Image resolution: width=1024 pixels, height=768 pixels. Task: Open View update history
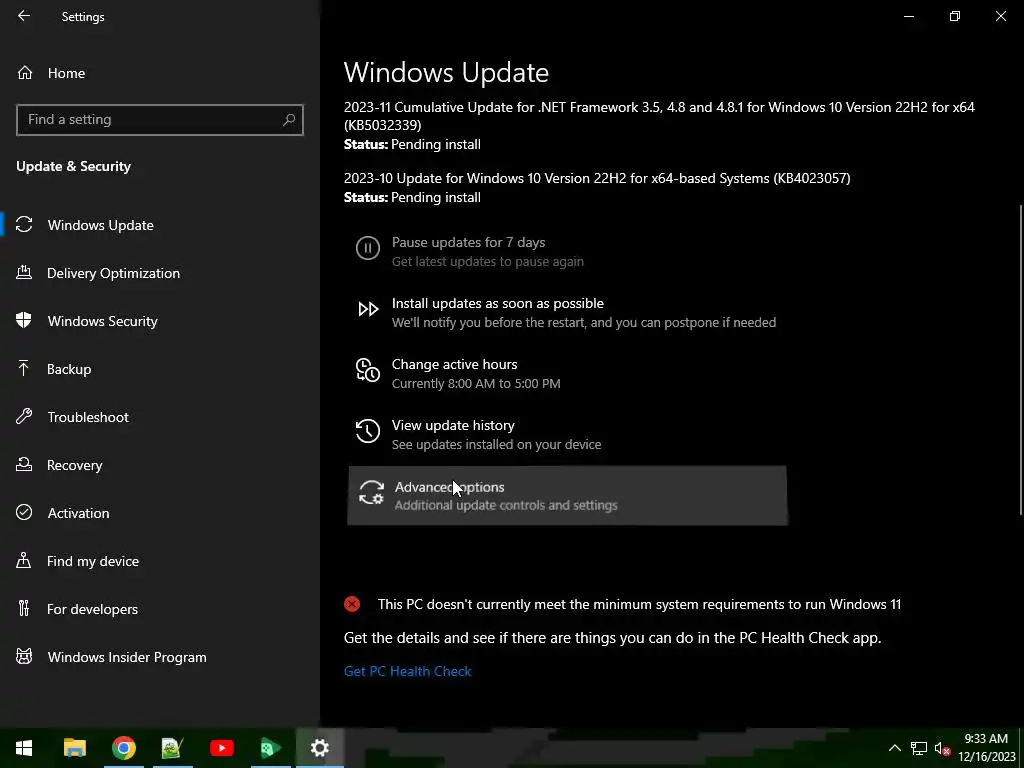[566, 434]
